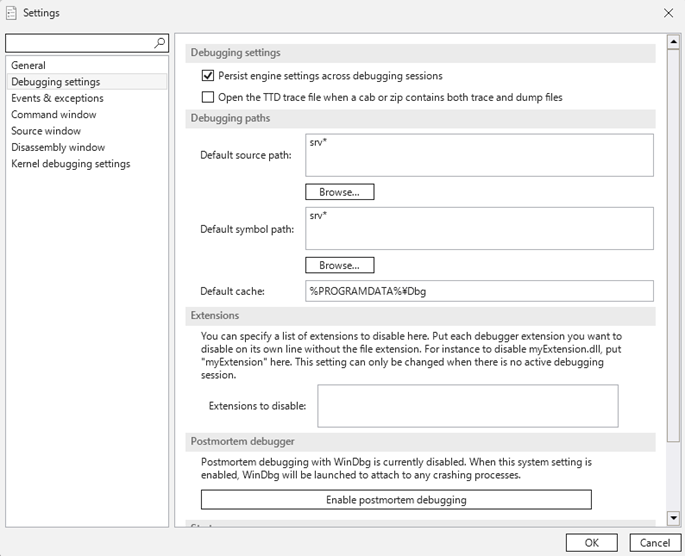Click the WinDbg Settings title icon
Screen dimensions: 685x556
(12, 13)
